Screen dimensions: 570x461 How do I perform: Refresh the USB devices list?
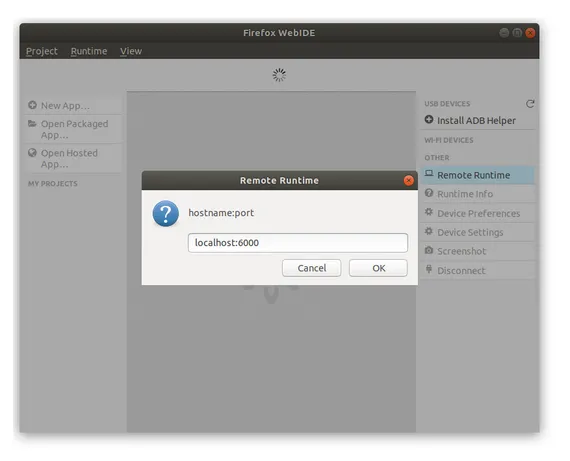tap(530, 104)
